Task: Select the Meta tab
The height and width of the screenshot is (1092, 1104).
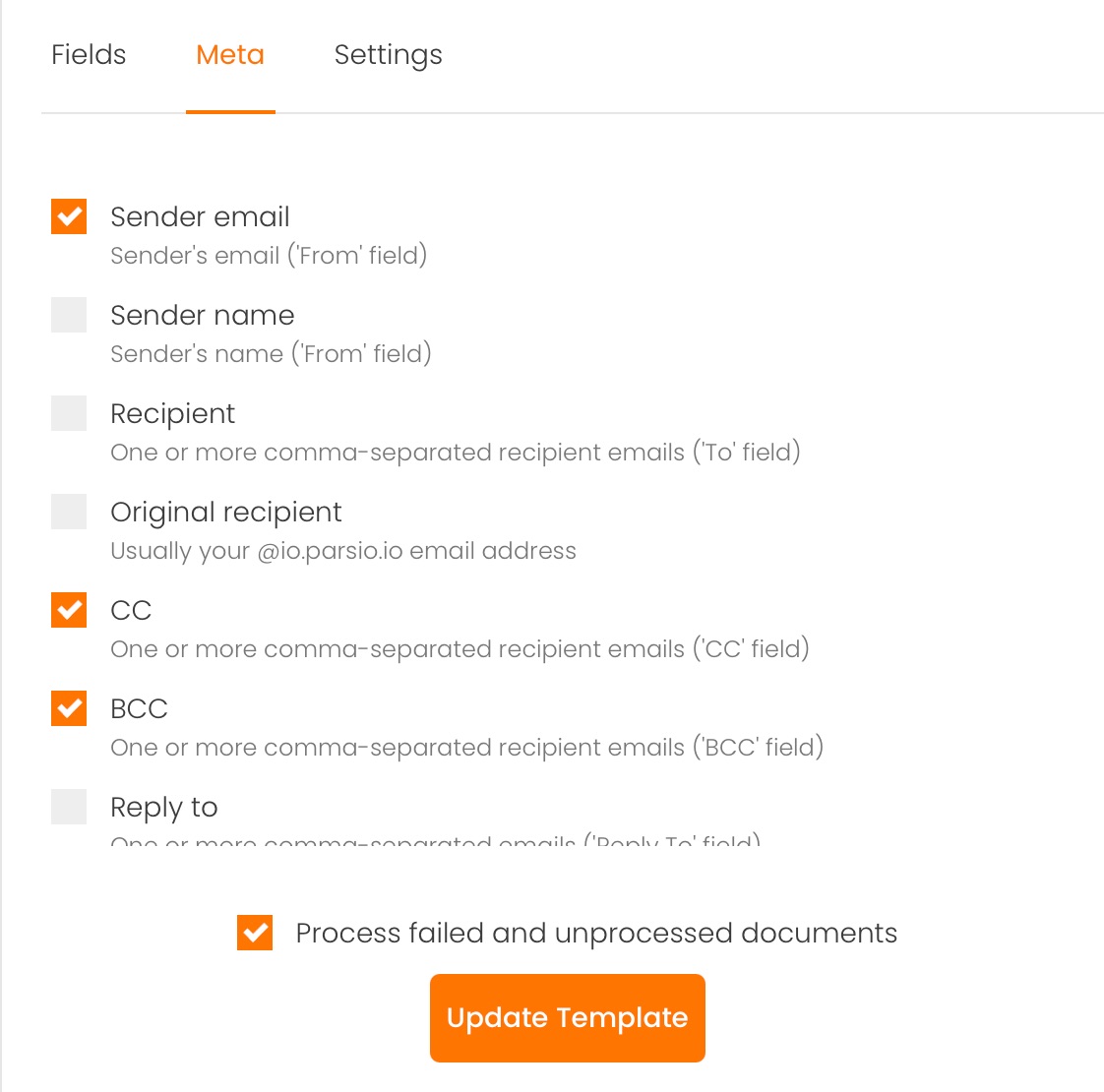Action: 229,55
